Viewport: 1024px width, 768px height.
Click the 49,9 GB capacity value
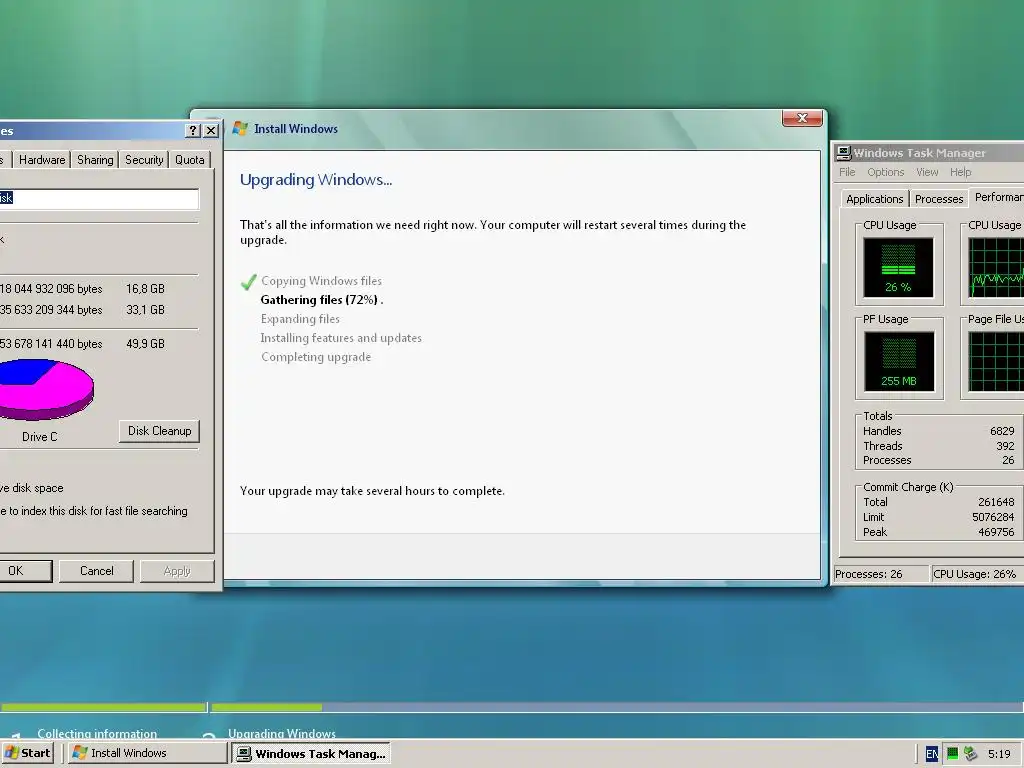tap(145, 344)
